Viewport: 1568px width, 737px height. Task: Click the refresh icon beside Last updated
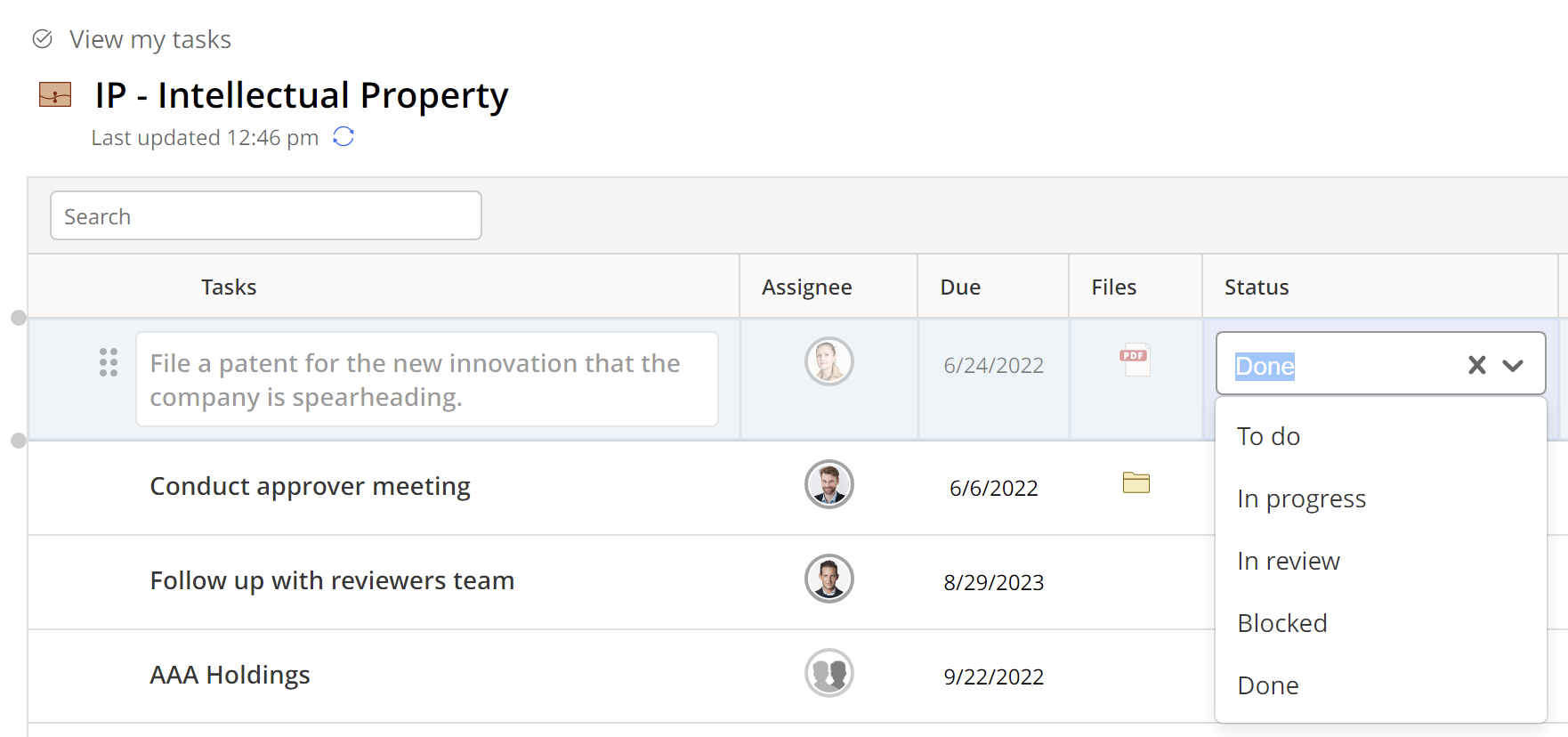(x=344, y=137)
